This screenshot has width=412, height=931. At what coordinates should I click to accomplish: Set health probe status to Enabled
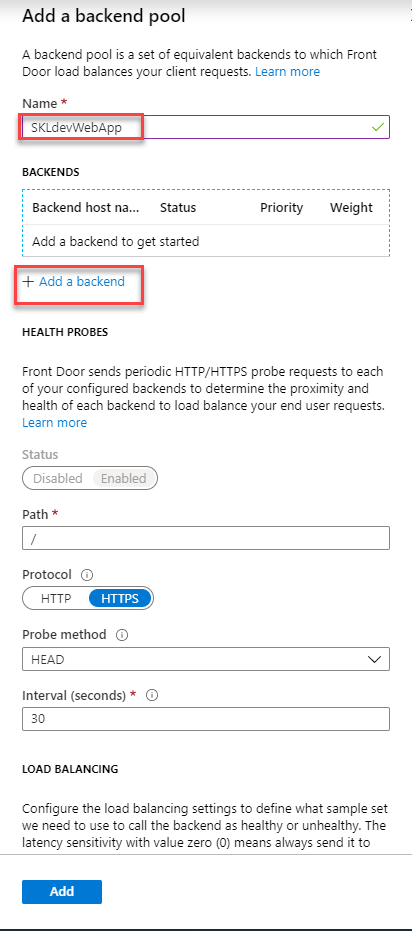point(123,478)
